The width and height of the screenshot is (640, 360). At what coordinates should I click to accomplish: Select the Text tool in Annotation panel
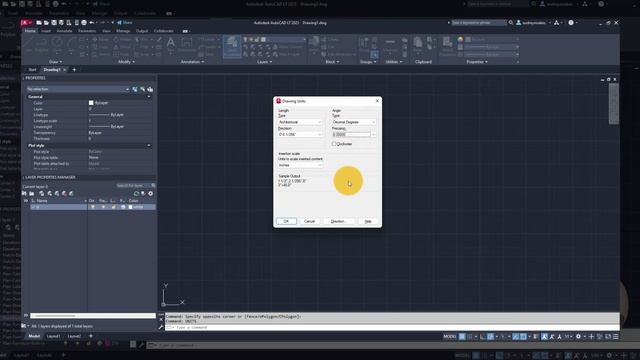[171, 44]
